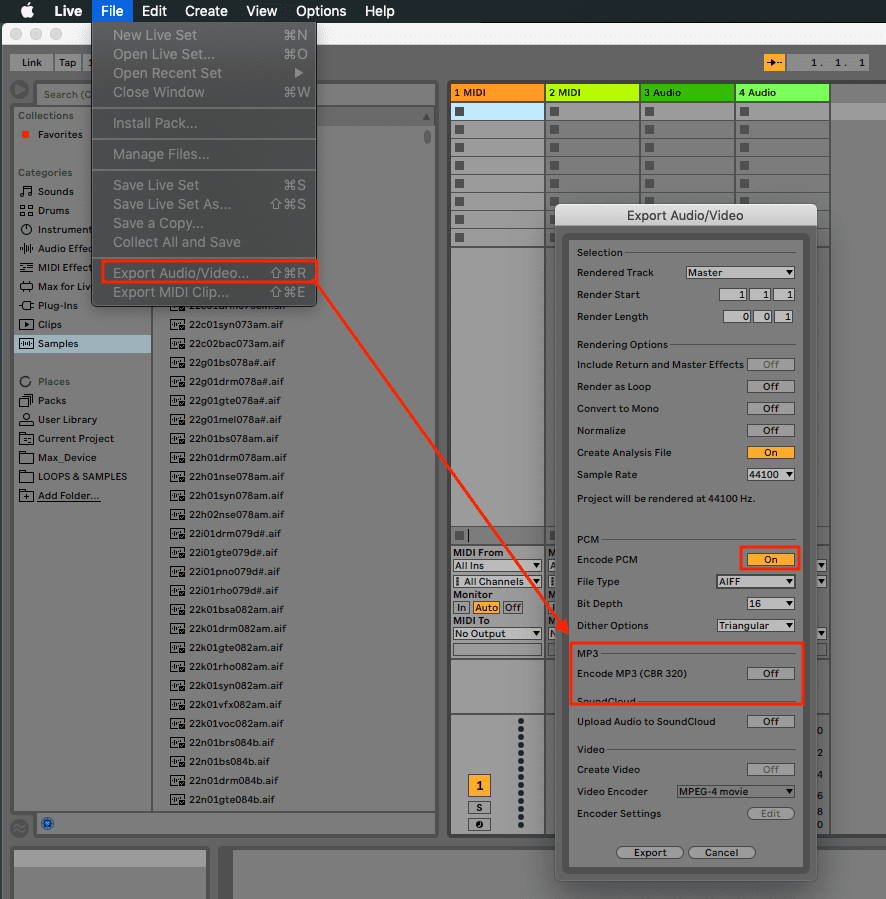Screen dimensions: 886x899
Task: Open the File Type AIFF dropdown
Action: (x=756, y=581)
